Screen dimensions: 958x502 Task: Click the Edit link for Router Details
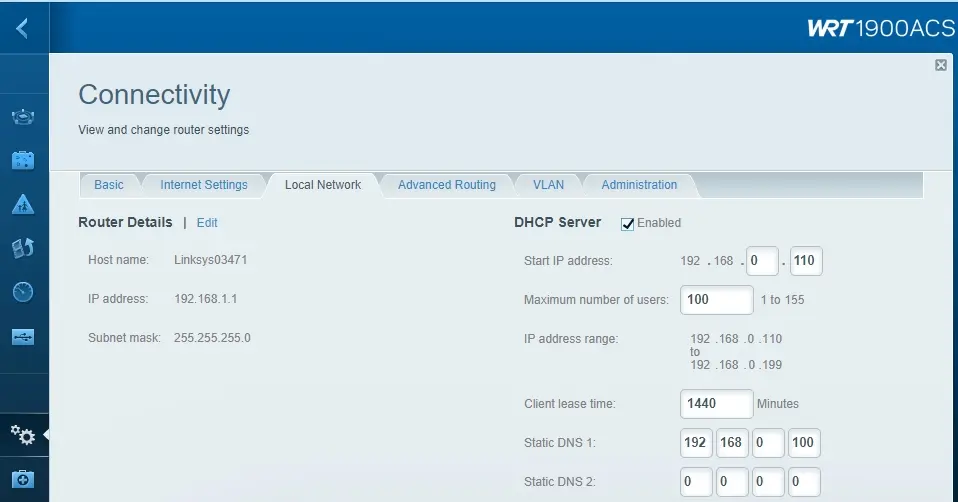point(207,223)
